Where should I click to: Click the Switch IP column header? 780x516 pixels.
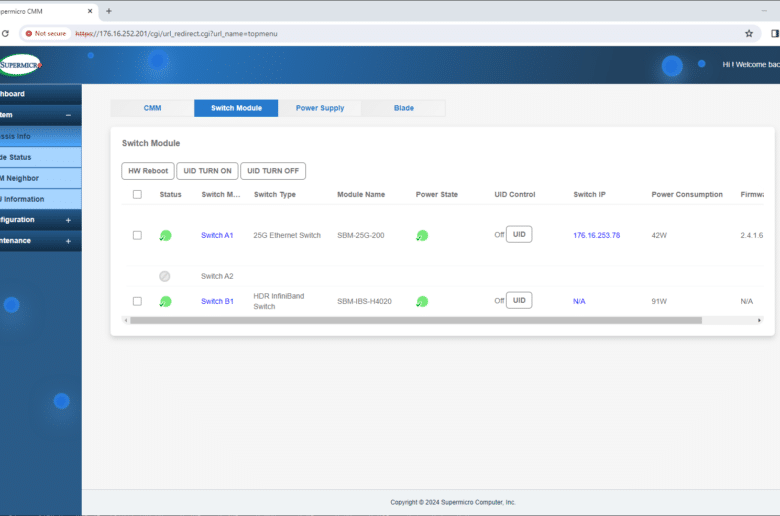tap(589, 195)
